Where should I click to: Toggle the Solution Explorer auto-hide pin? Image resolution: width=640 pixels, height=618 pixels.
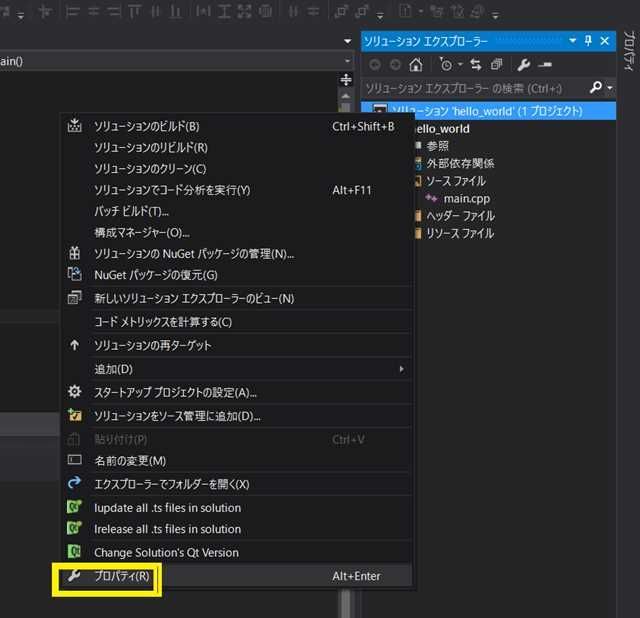[588, 41]
